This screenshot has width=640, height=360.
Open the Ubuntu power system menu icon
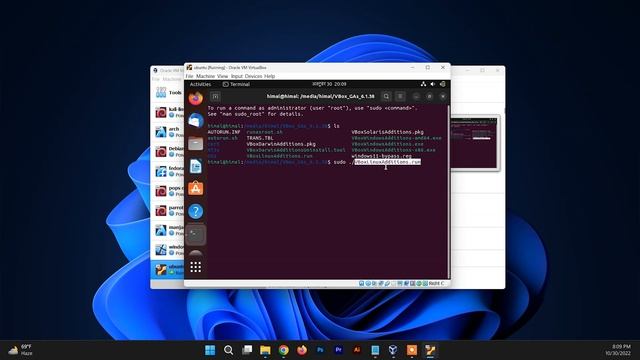442,84
